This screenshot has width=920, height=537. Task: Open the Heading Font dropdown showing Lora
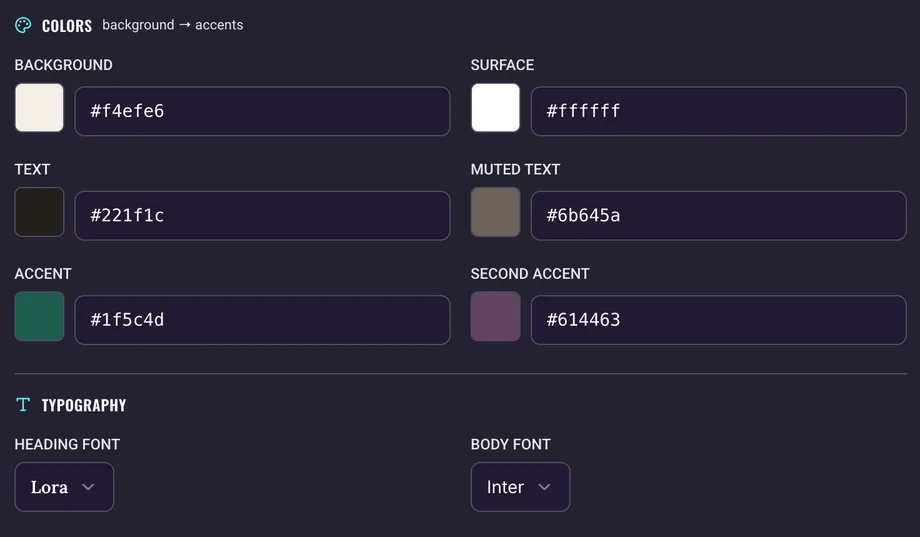(x=64, y=487)
